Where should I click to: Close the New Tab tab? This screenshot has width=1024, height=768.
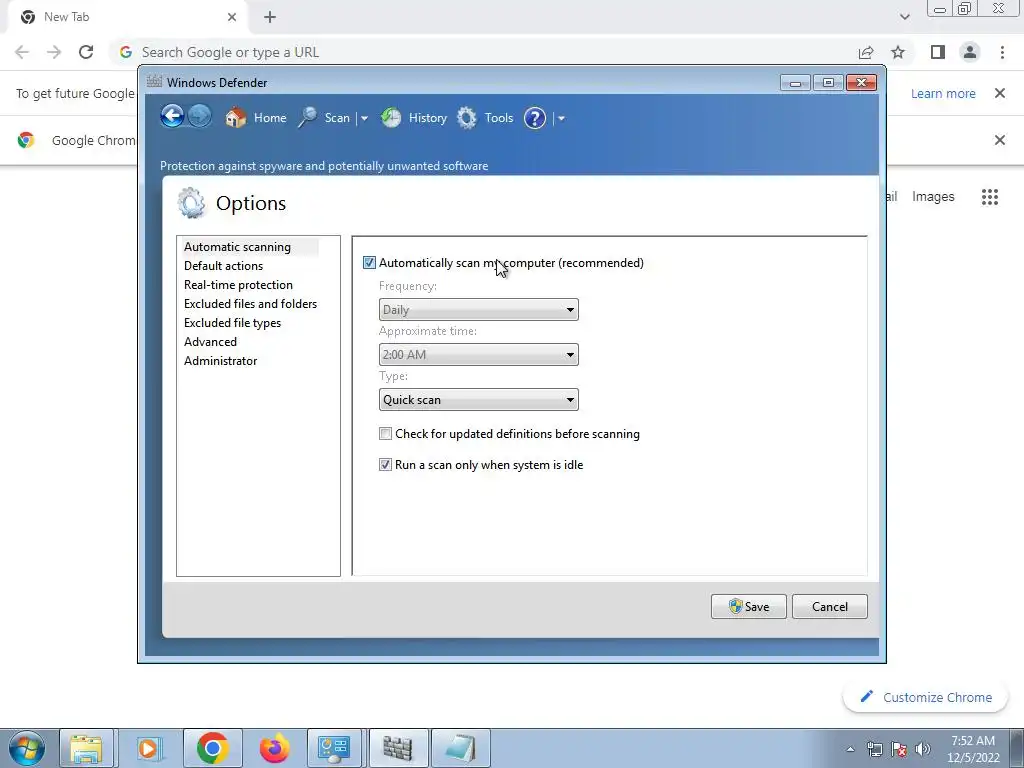232,17
